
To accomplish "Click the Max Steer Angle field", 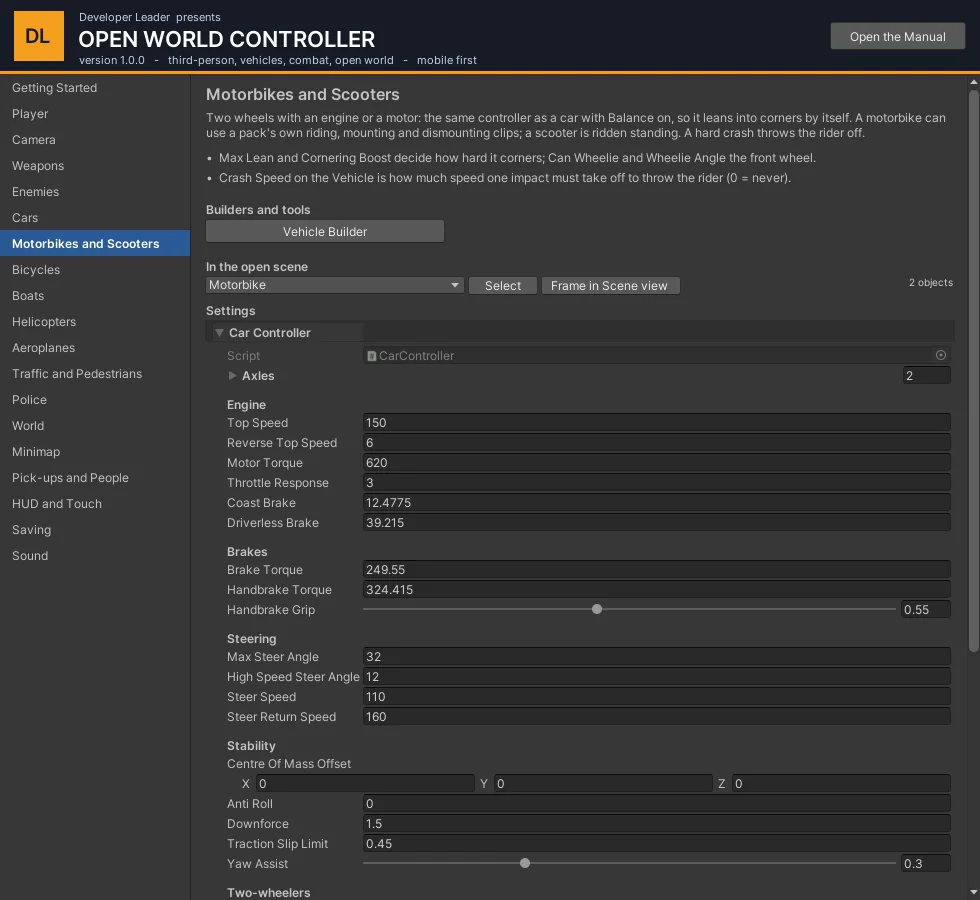I will 656,656.
